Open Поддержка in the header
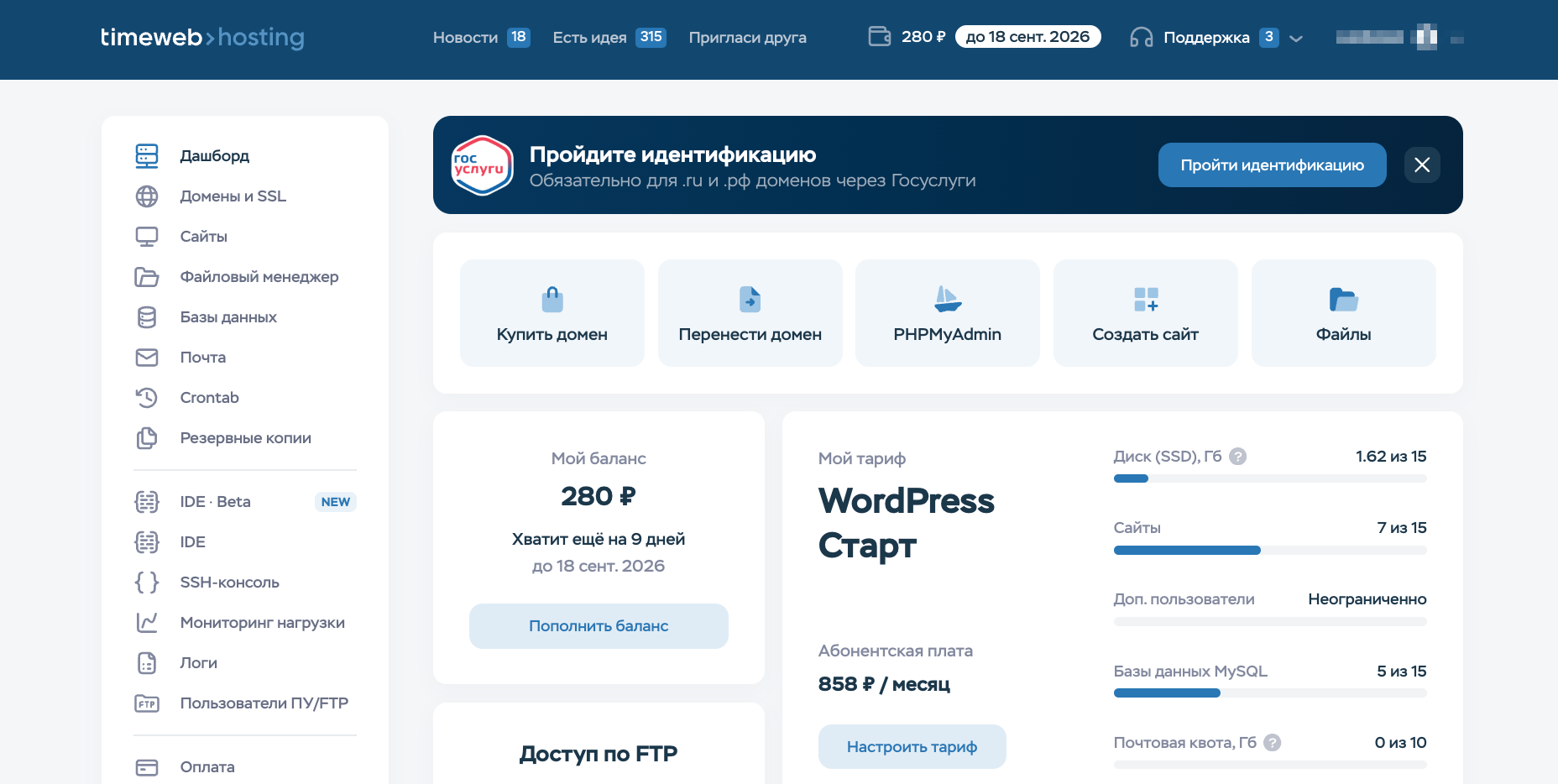1558x784 pixels. [1206, 37]
